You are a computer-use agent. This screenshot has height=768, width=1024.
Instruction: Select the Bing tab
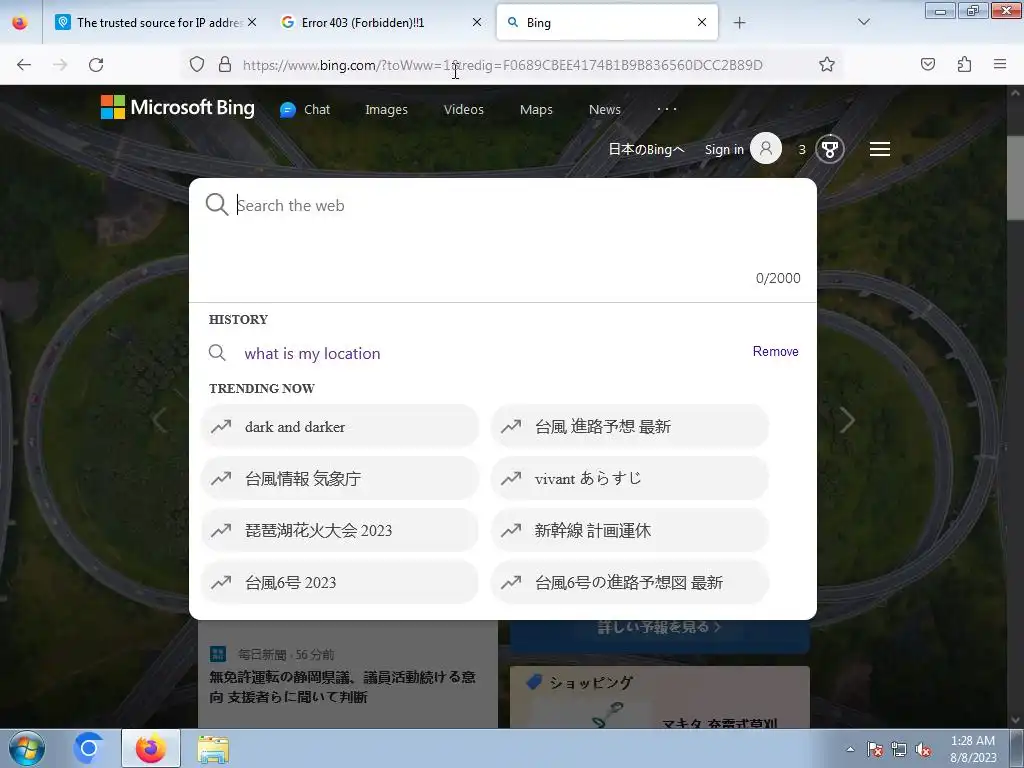click(x=607, y=22)
